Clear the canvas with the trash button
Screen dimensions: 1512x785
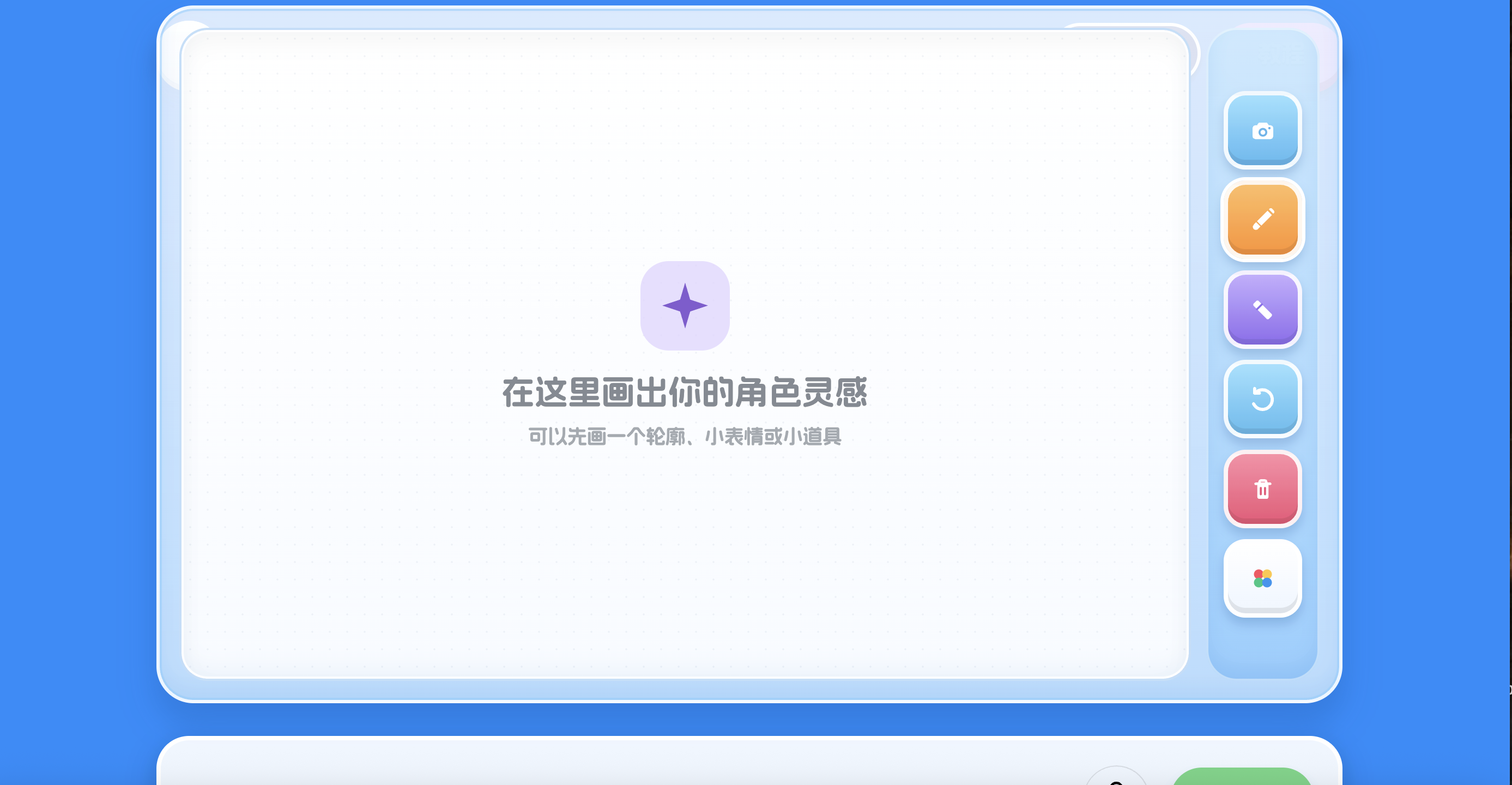click(x=1262, y=488)
